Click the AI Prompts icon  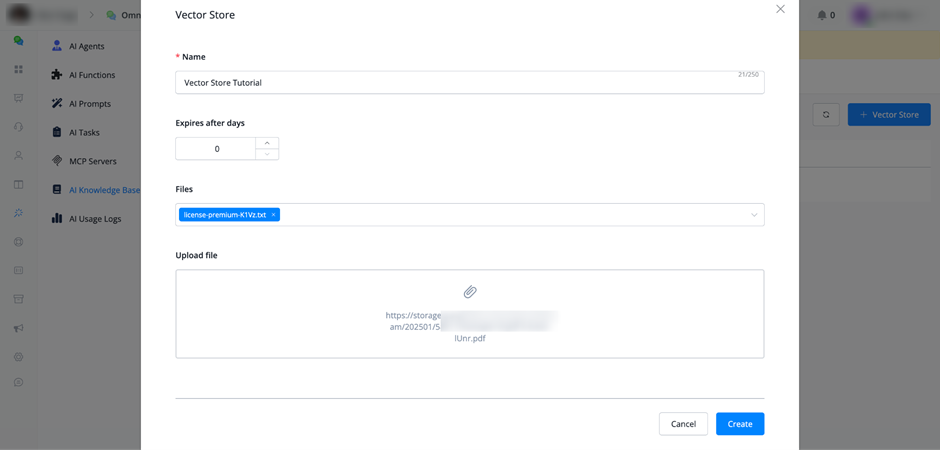pyautogui.click(x=57, y=104)
